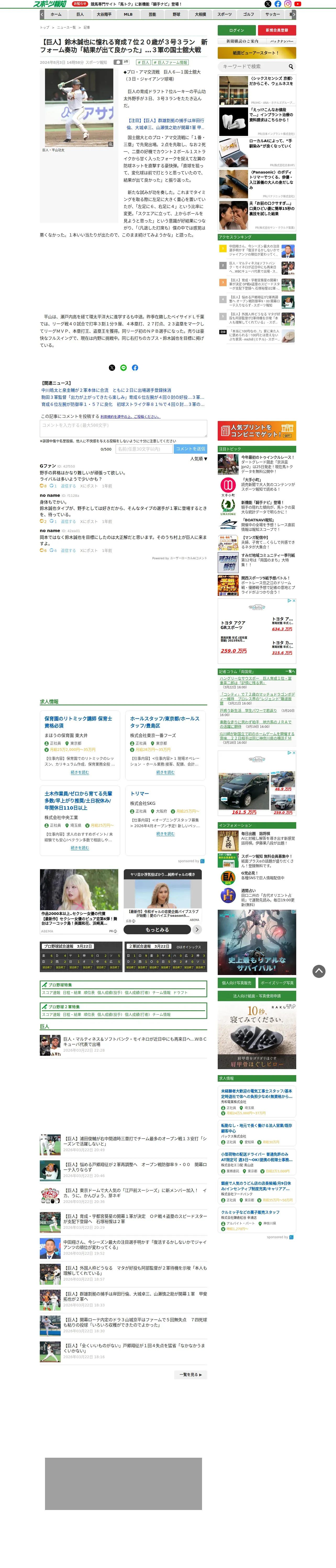
Task: Click 返信する on Gファン comment
Action: (68, 486)
